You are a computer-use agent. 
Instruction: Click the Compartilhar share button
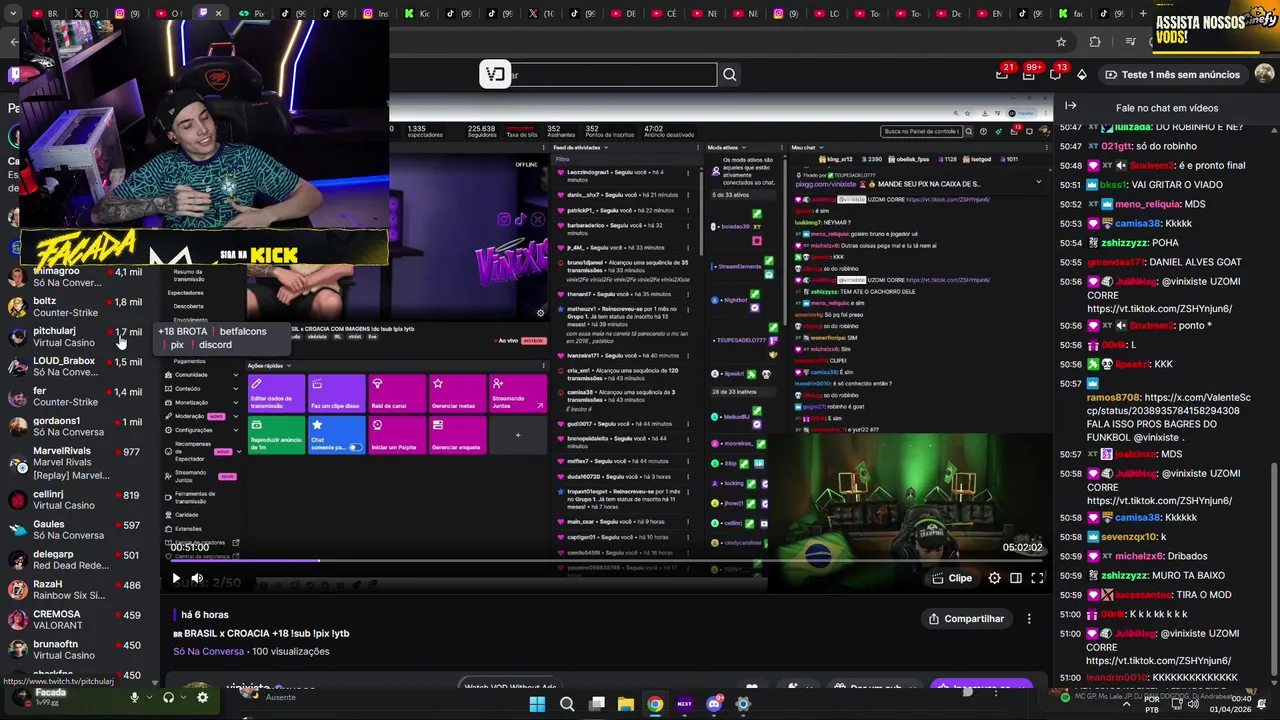(x=966, y=619)
